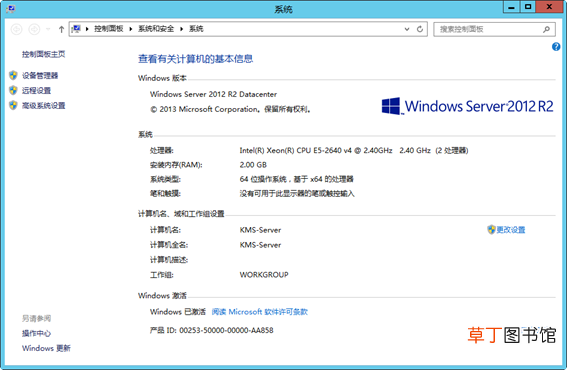Go up one level with the up arrow
Viewport: 567px width, 370px height.
(61, 29)
